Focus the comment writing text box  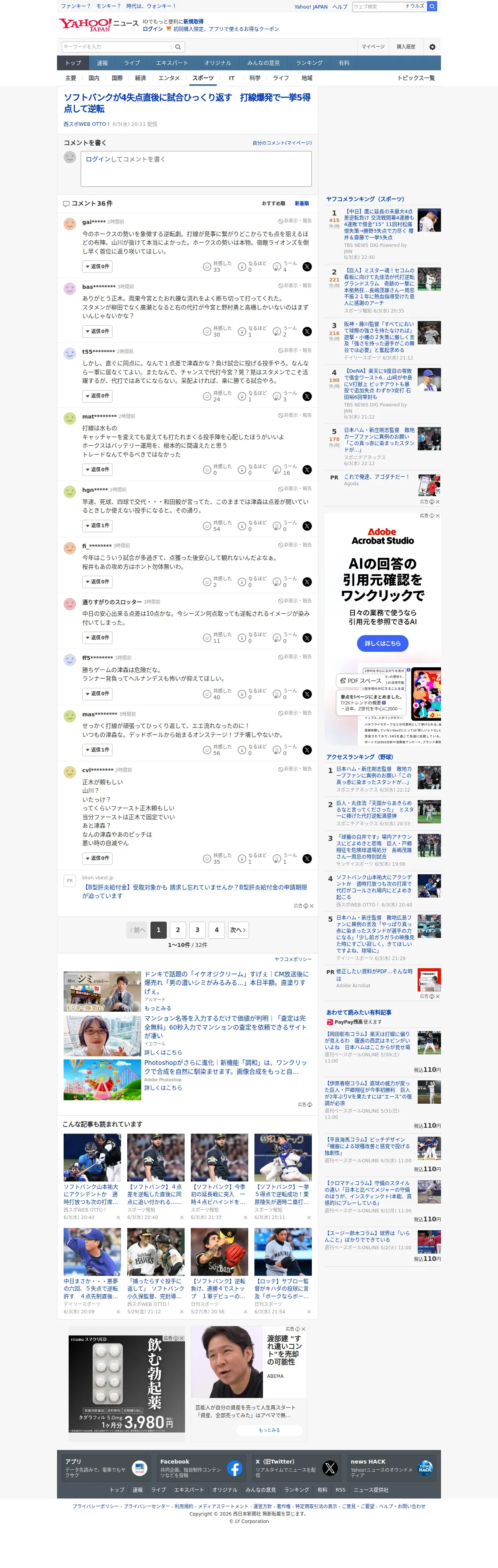196,168
